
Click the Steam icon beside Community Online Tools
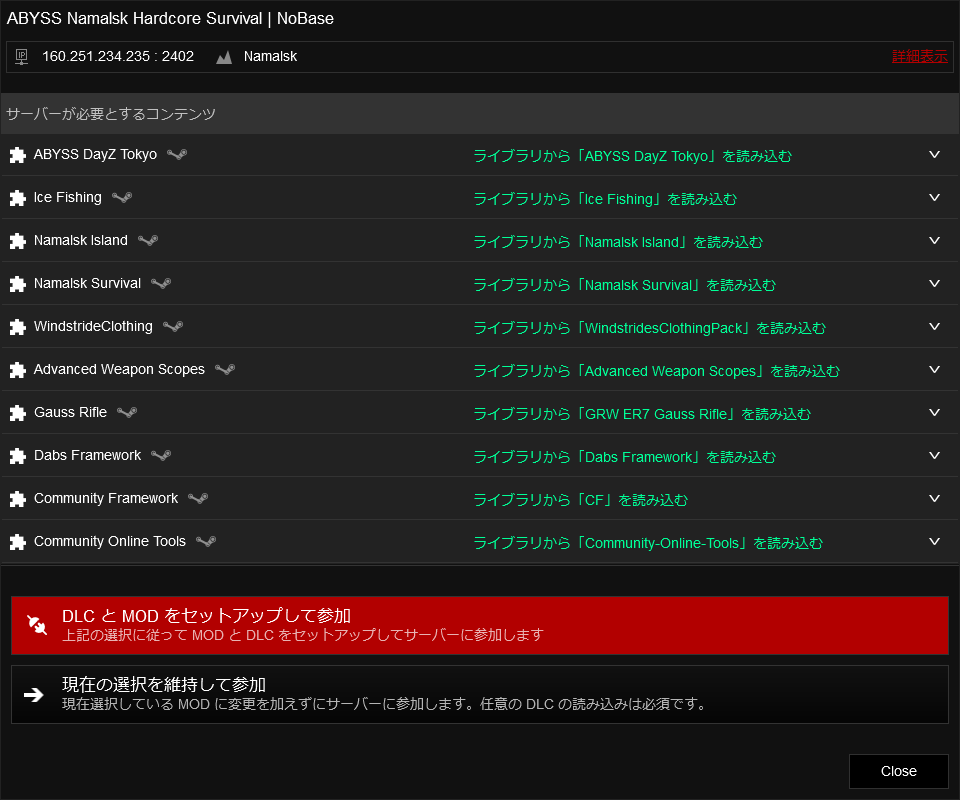(x=206, y=541)
